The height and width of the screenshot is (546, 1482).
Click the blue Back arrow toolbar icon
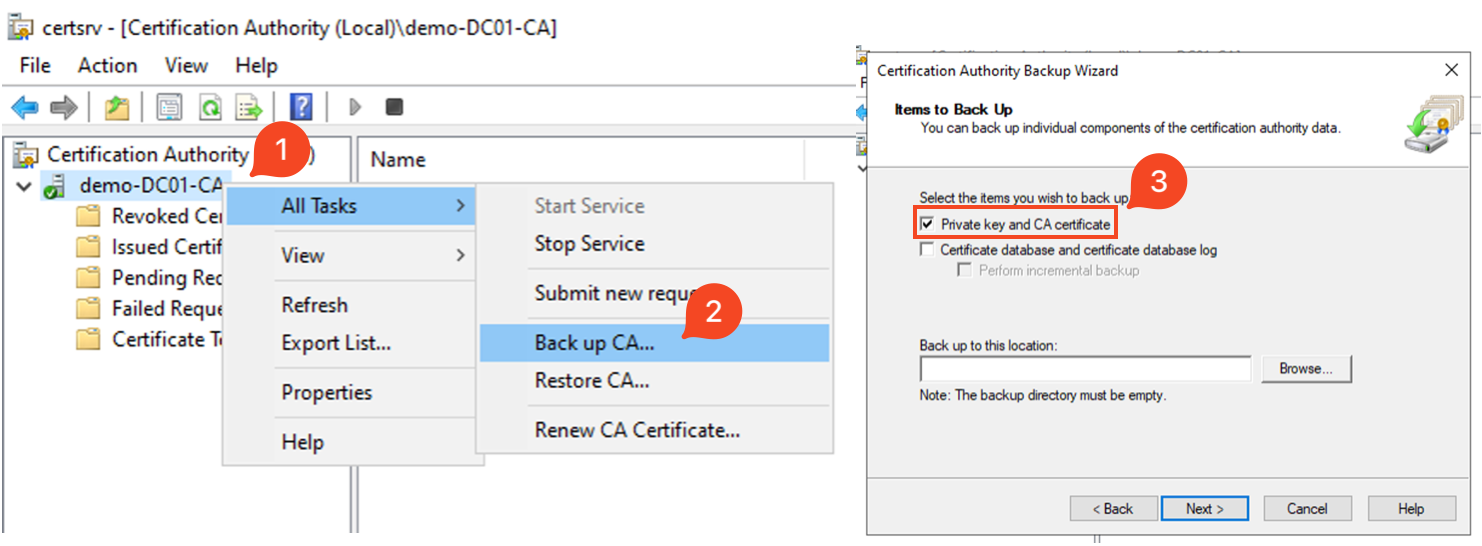[24, 107]
